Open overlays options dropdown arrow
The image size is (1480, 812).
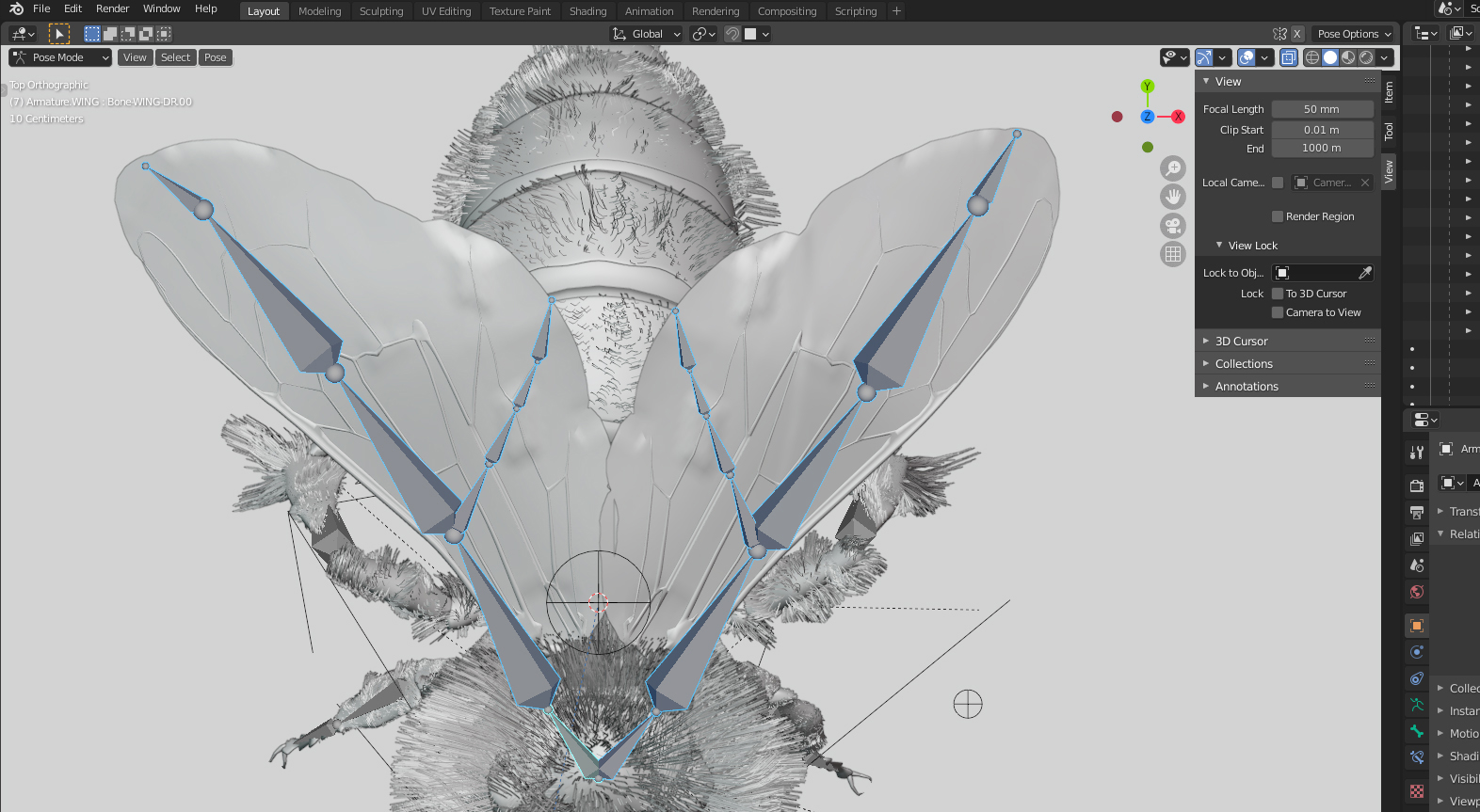tap(1264, 57)
